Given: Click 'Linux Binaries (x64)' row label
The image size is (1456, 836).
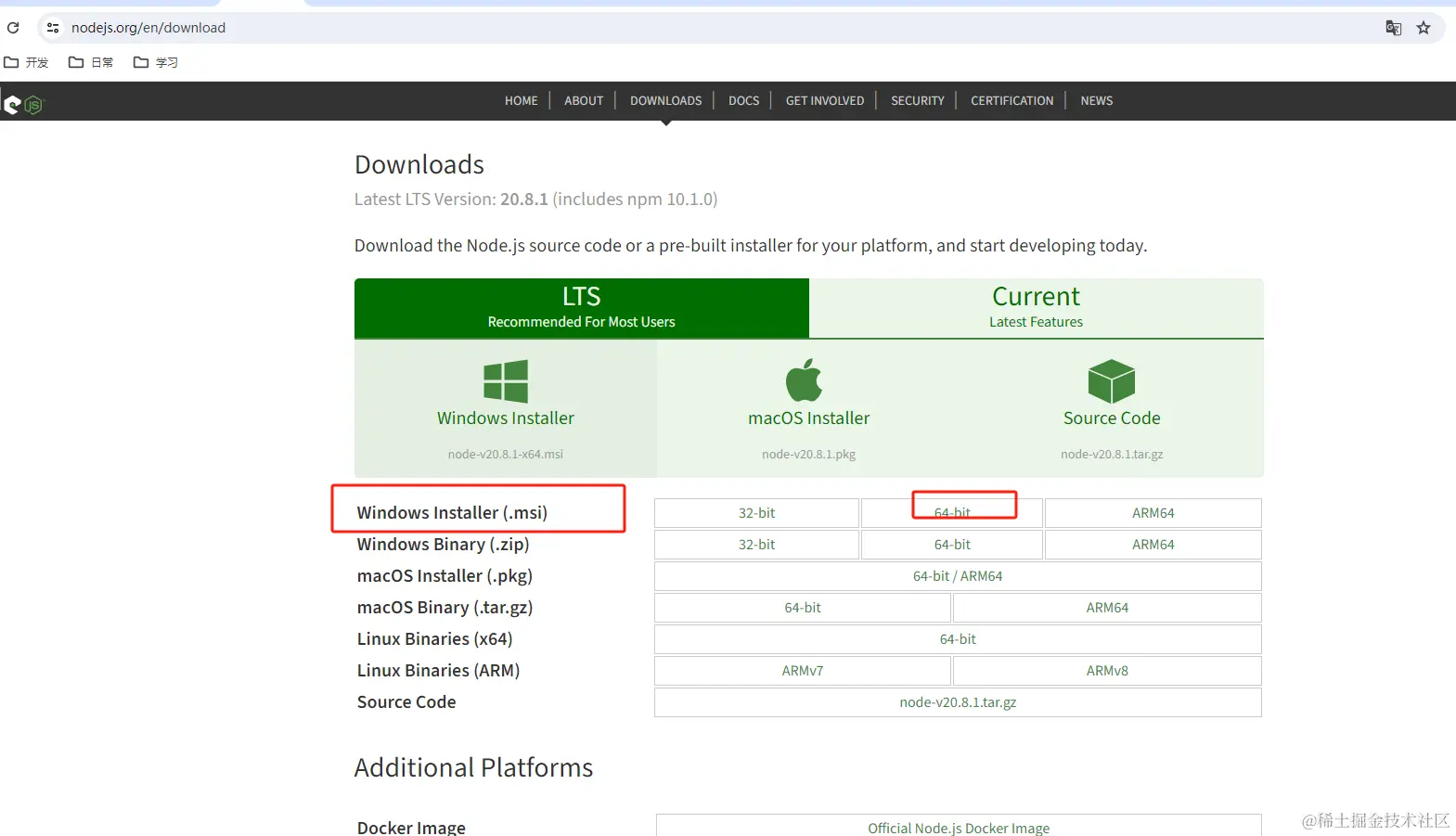Looking at the screenshot, I should [x=434, y=638].
